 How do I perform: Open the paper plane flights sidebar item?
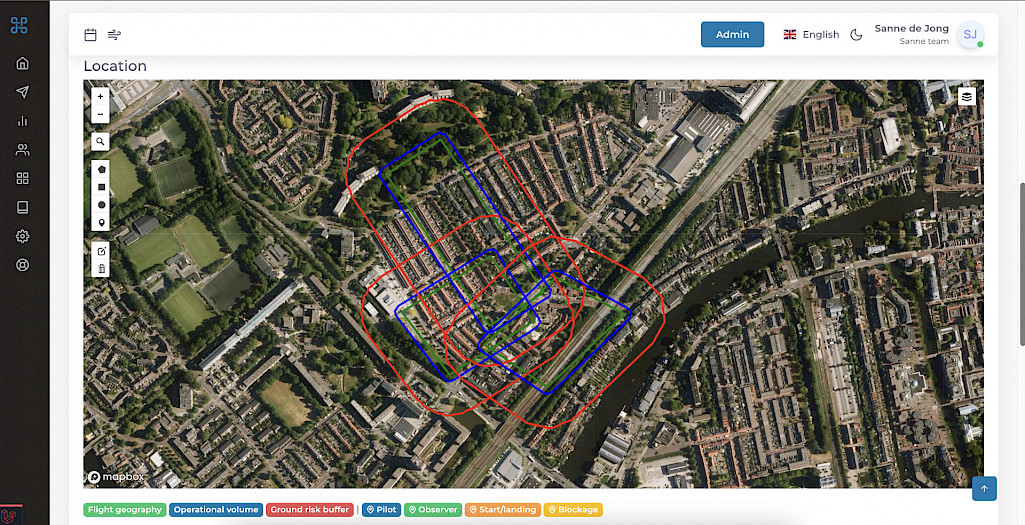[23, 92]
